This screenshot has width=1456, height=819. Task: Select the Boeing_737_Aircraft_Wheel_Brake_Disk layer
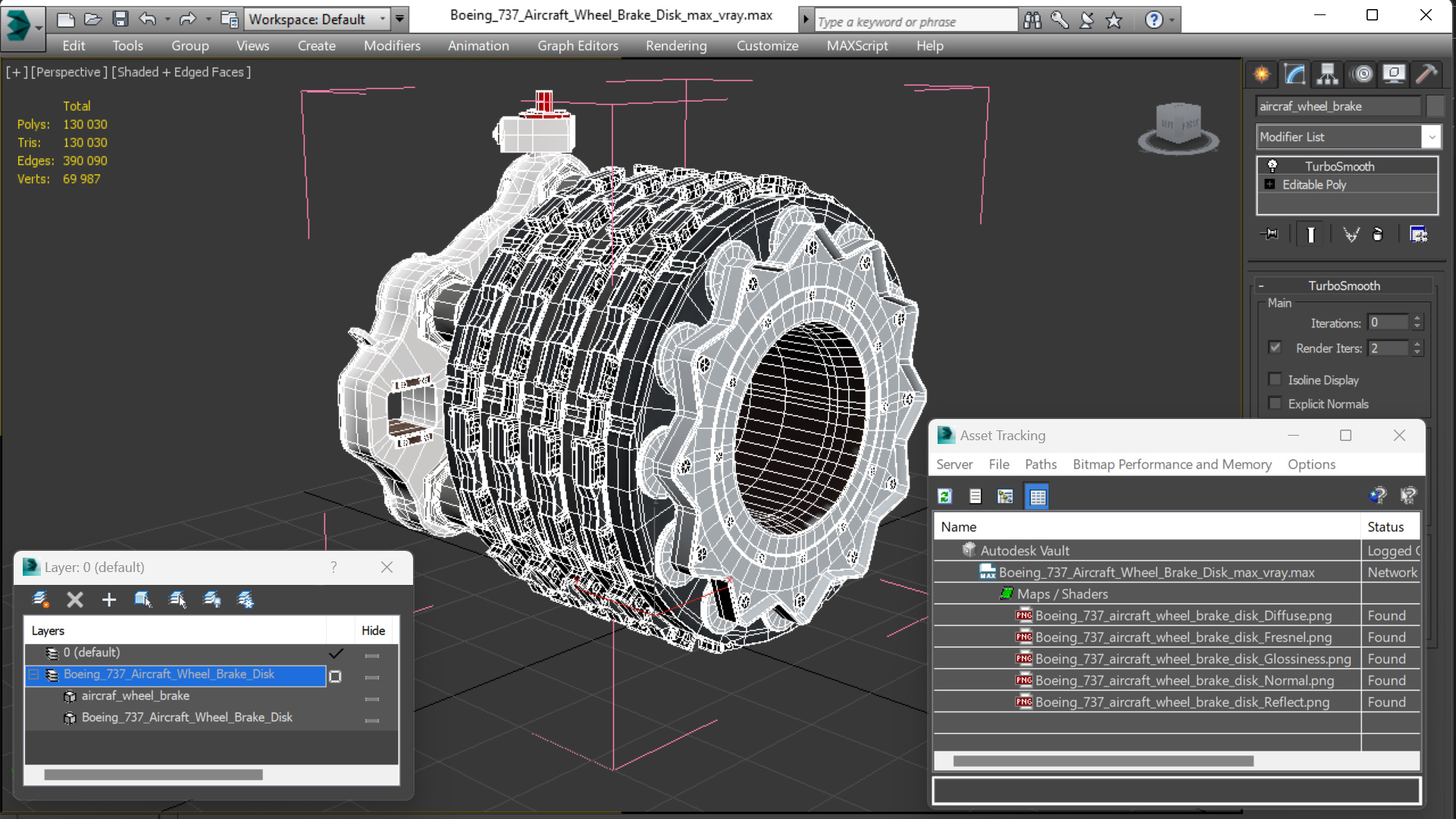(x=169, y=673)
